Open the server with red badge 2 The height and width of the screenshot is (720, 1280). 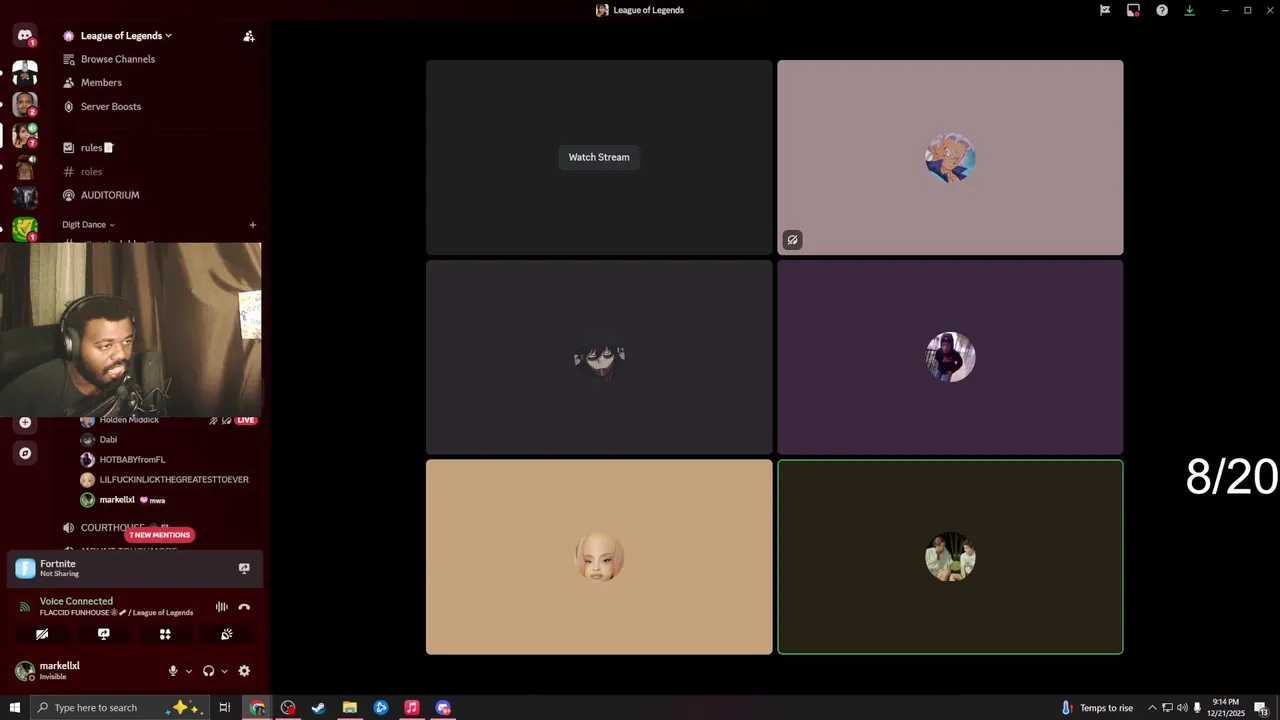click(25, 104)
